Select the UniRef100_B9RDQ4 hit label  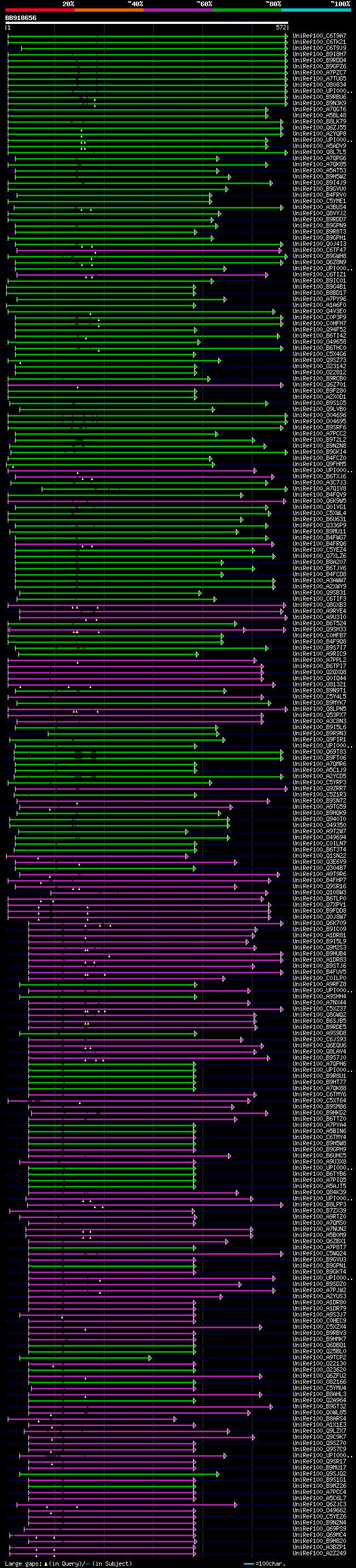(x=319, y=60)
